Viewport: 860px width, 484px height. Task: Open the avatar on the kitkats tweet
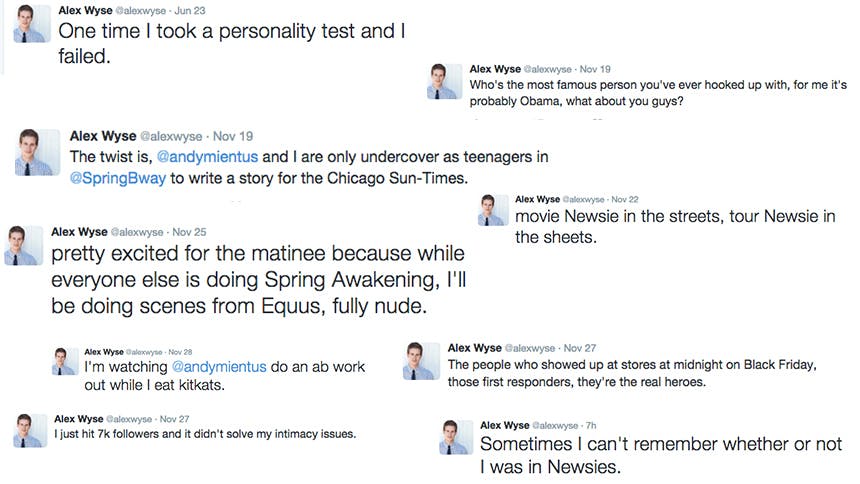click(x=65, y=360)
